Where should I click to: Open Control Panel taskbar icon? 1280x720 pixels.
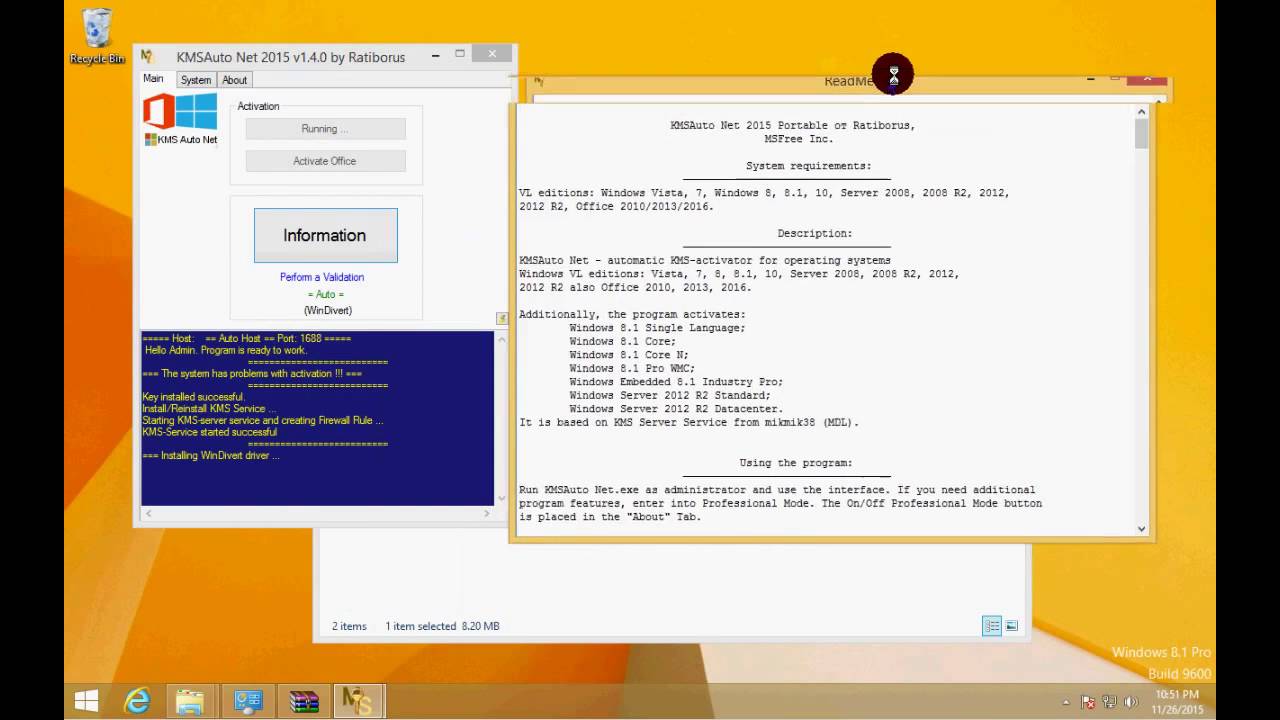coord(247,702)
